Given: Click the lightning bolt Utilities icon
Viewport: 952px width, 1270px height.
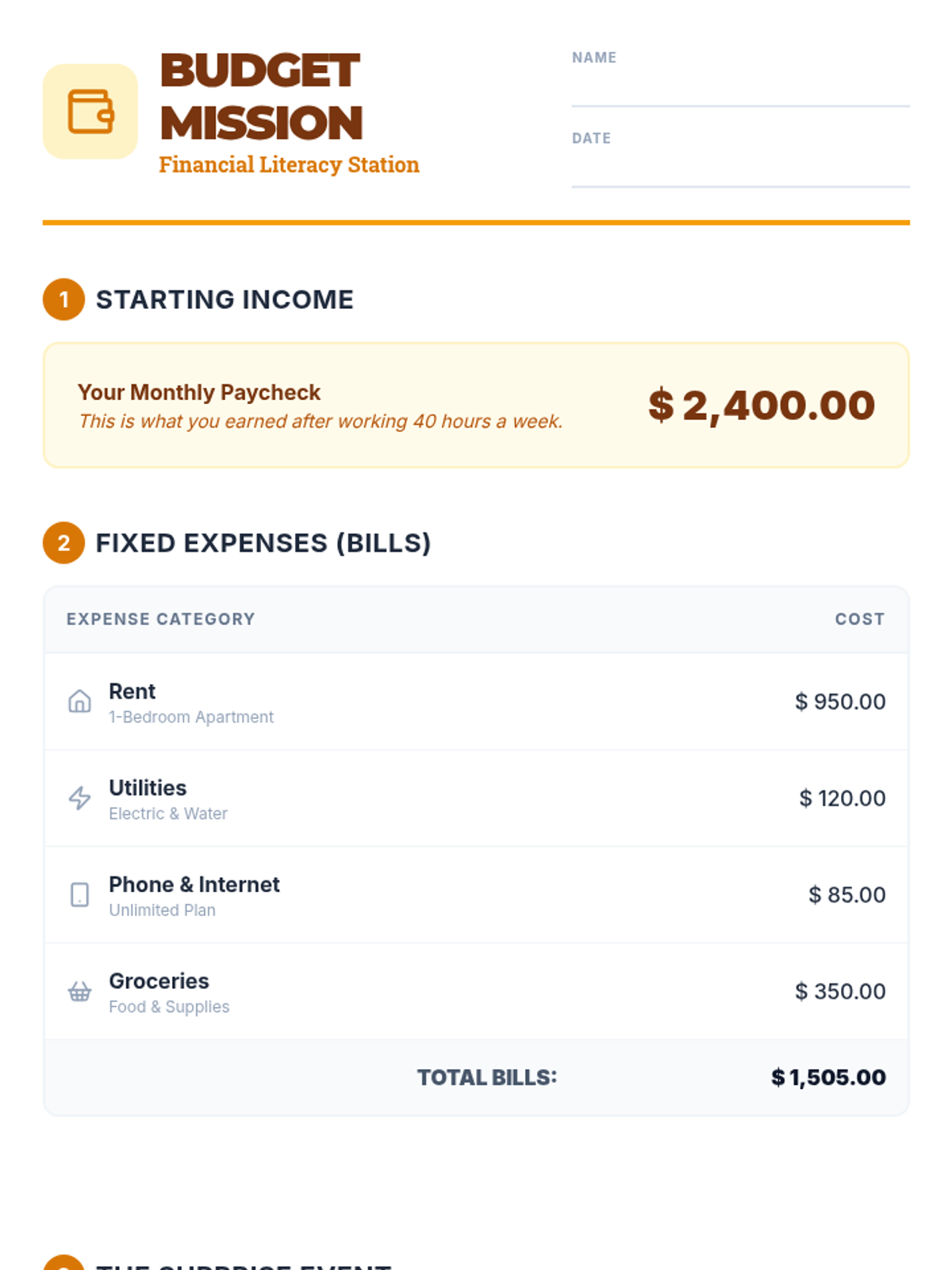Looking at the screenshot, I should pyautogui.click(x=79, y=798).
